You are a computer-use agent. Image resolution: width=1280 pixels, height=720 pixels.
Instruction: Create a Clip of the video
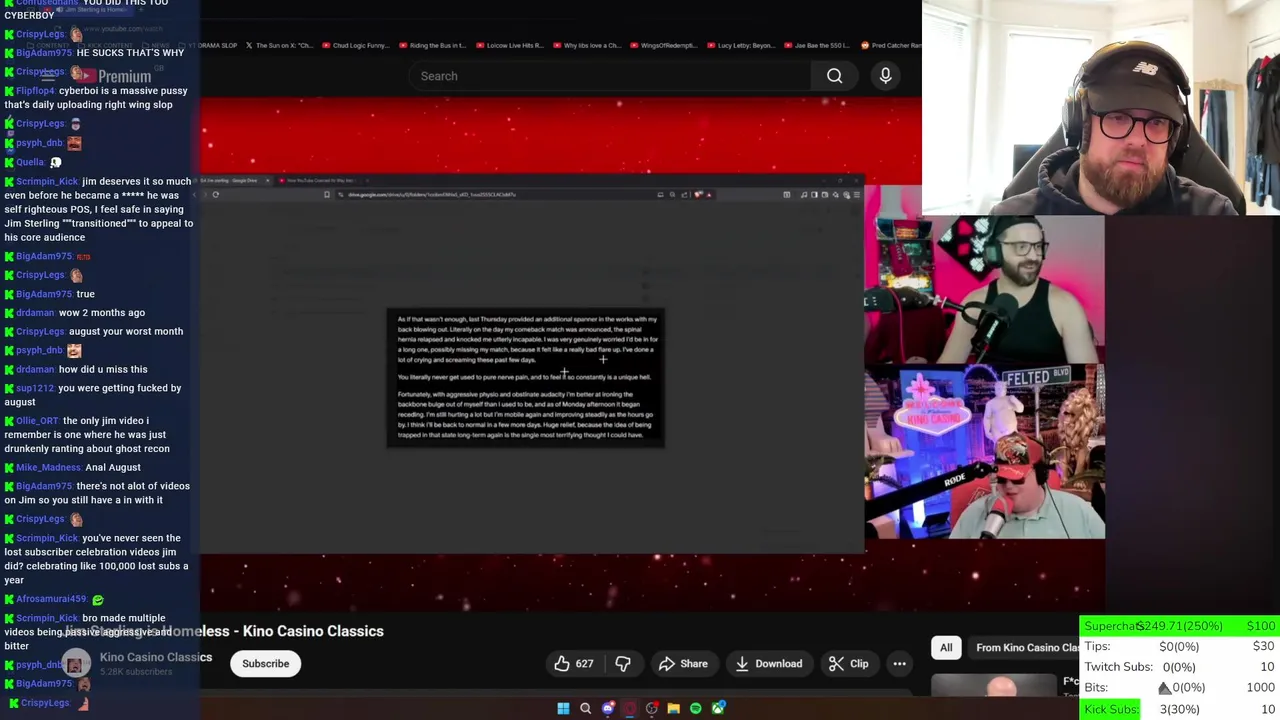click(x=849, y=664)
